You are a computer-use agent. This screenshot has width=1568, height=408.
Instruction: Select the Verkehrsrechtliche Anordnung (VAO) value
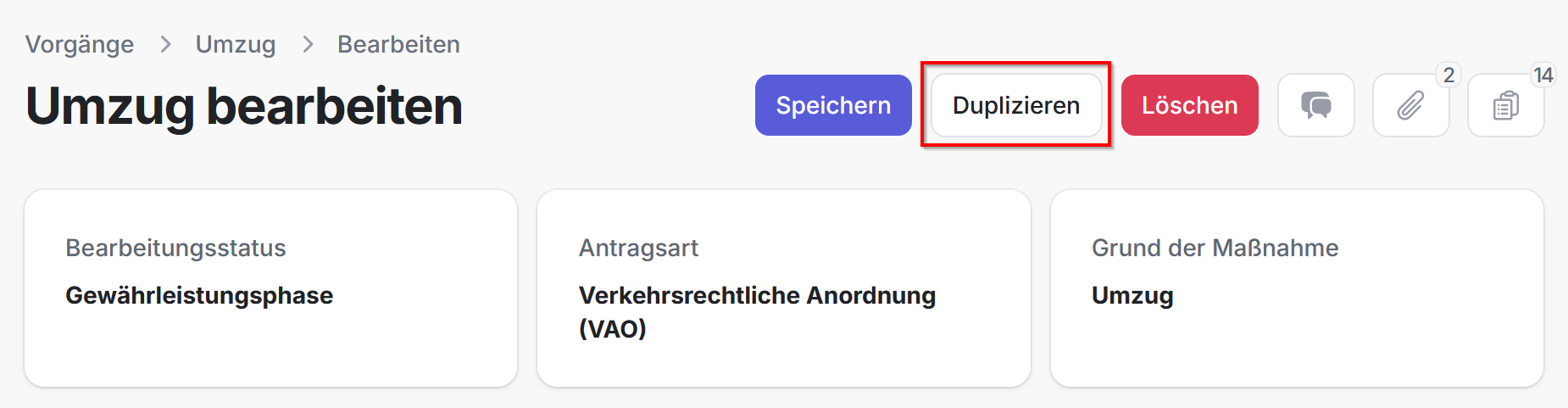757,310
